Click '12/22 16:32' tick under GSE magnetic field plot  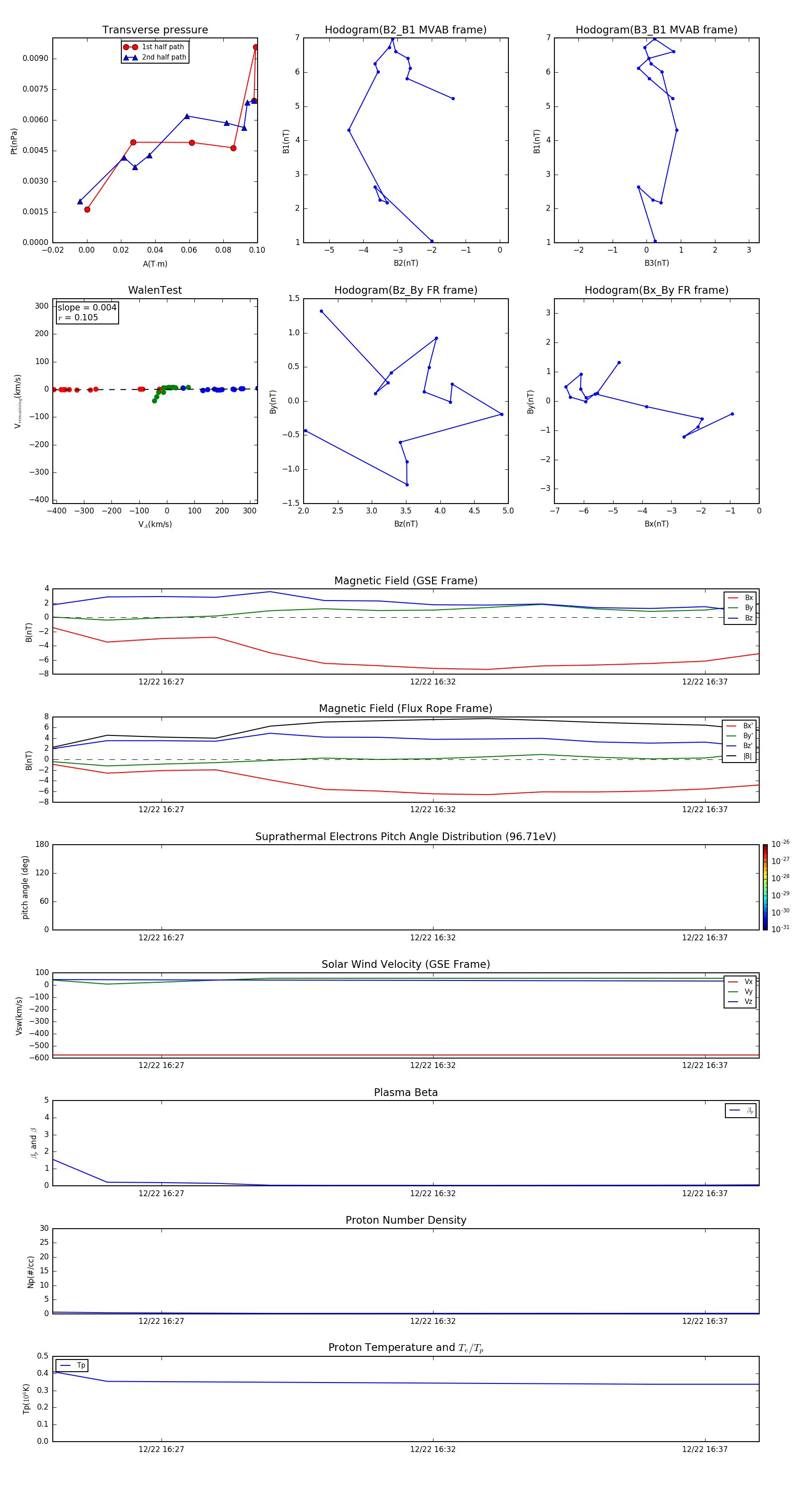433,682
